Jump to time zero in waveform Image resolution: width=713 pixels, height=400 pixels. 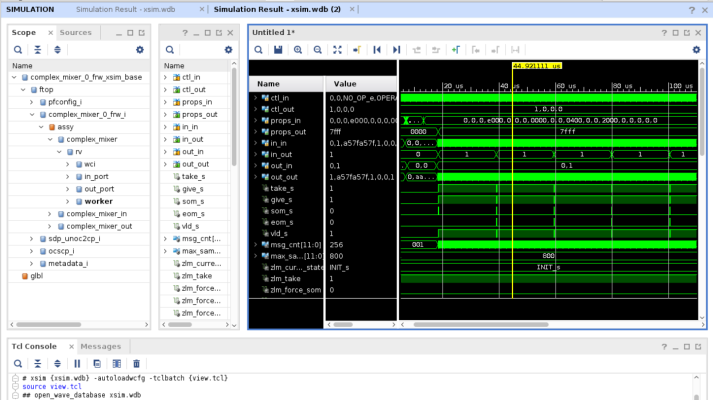pyautogui.click(x=377, y=50)
